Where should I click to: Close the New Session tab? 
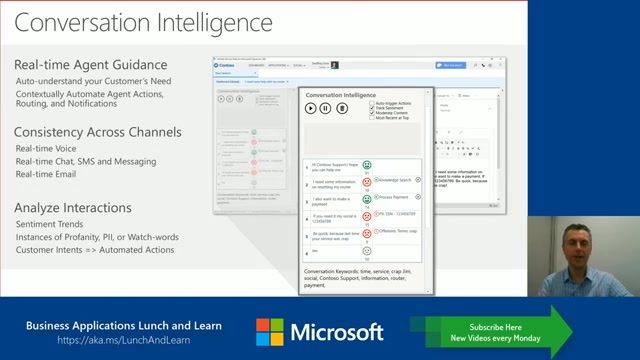(255, 73)
